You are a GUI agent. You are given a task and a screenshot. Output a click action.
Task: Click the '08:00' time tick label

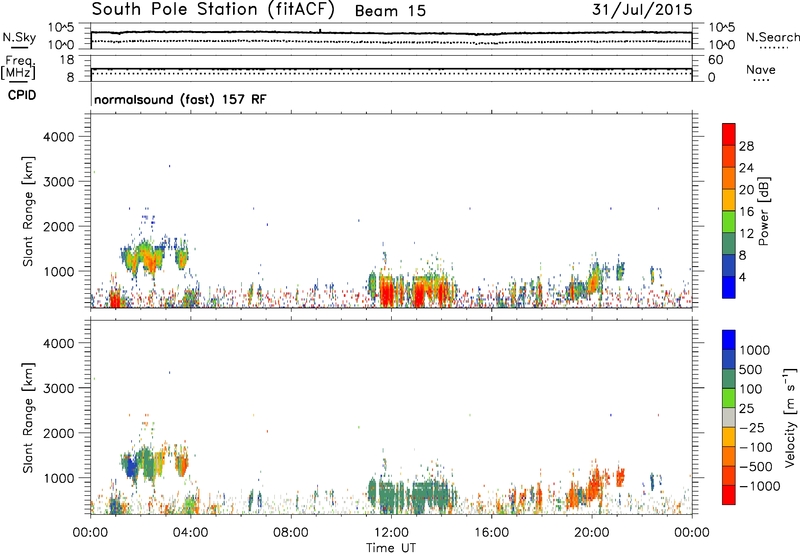pos(291,533)
